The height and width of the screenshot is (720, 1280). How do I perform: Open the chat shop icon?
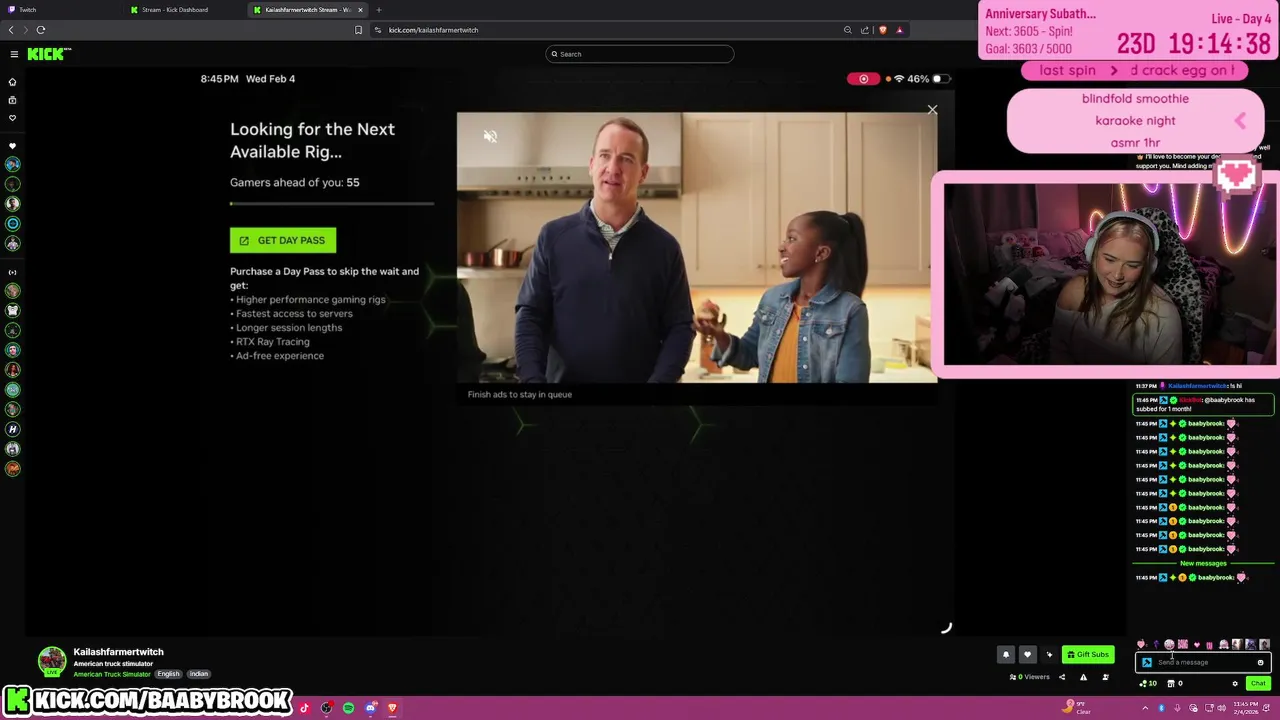point(1171,683)
